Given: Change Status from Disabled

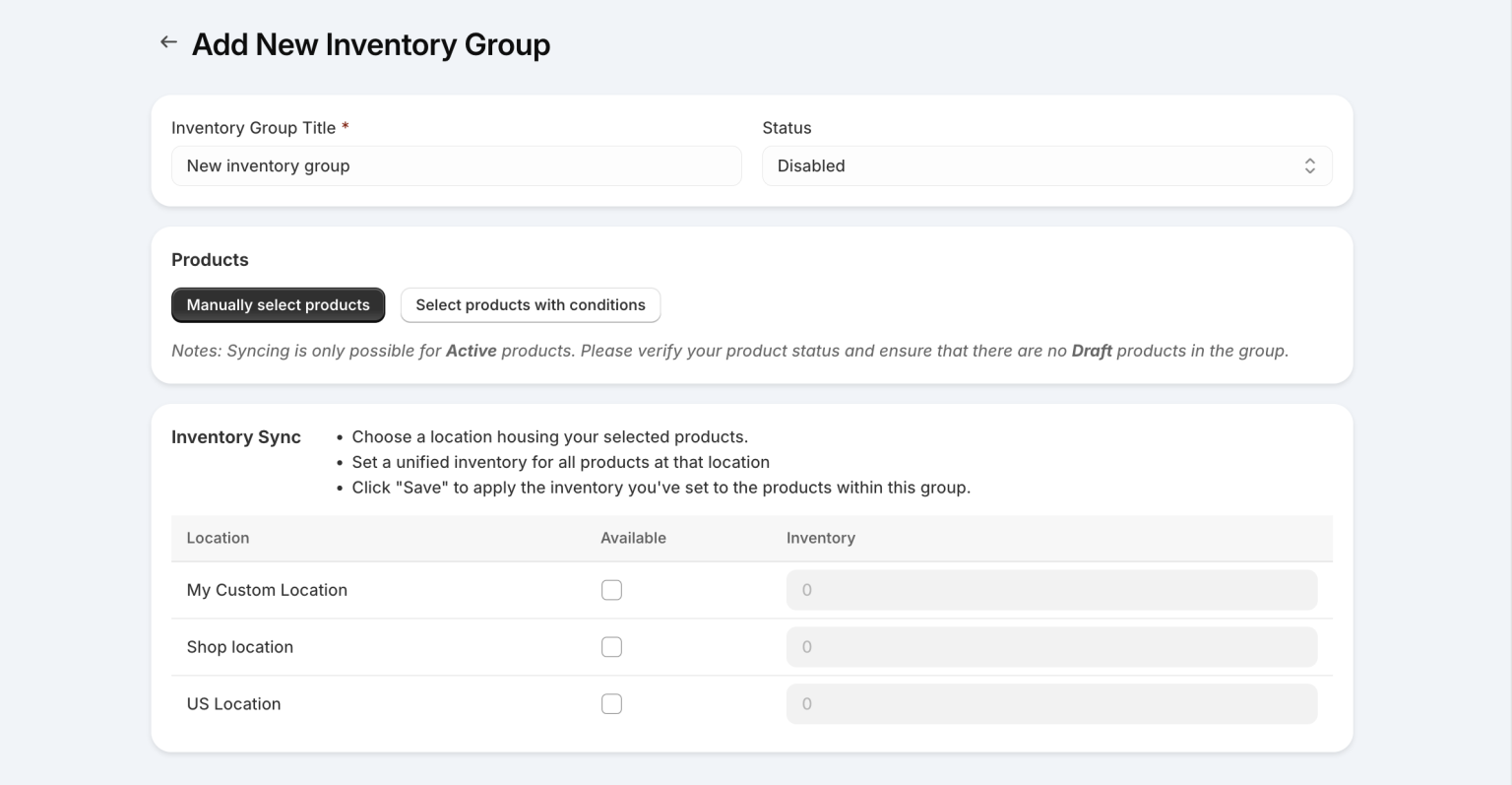Looking at the screenshot, I should click(x=1046, y=165).
